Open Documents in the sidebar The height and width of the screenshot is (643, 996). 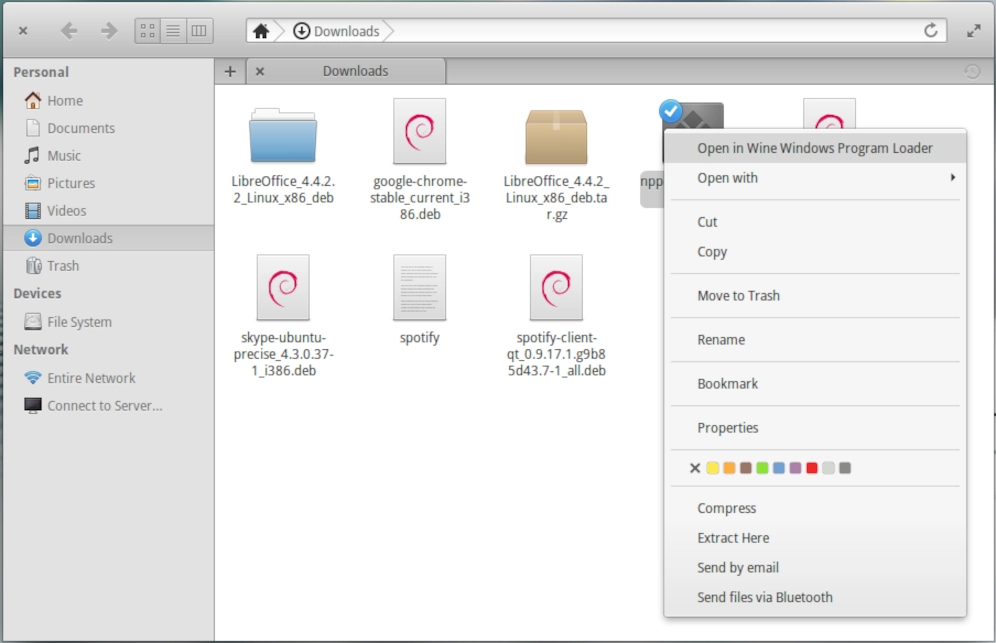click(108, 128)
